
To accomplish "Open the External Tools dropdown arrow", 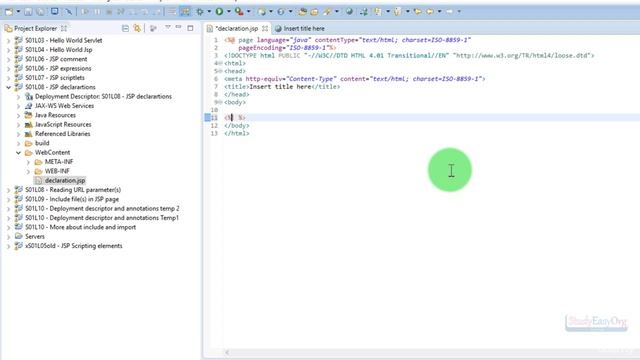I will pos(249,12).
